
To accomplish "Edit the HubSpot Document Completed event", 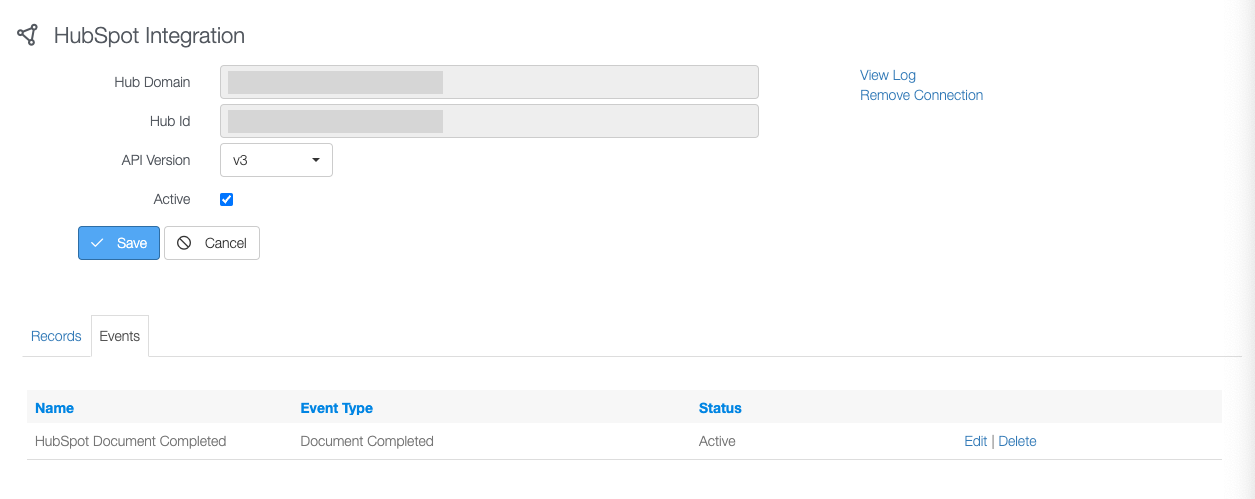I will (x=975, y=441).
